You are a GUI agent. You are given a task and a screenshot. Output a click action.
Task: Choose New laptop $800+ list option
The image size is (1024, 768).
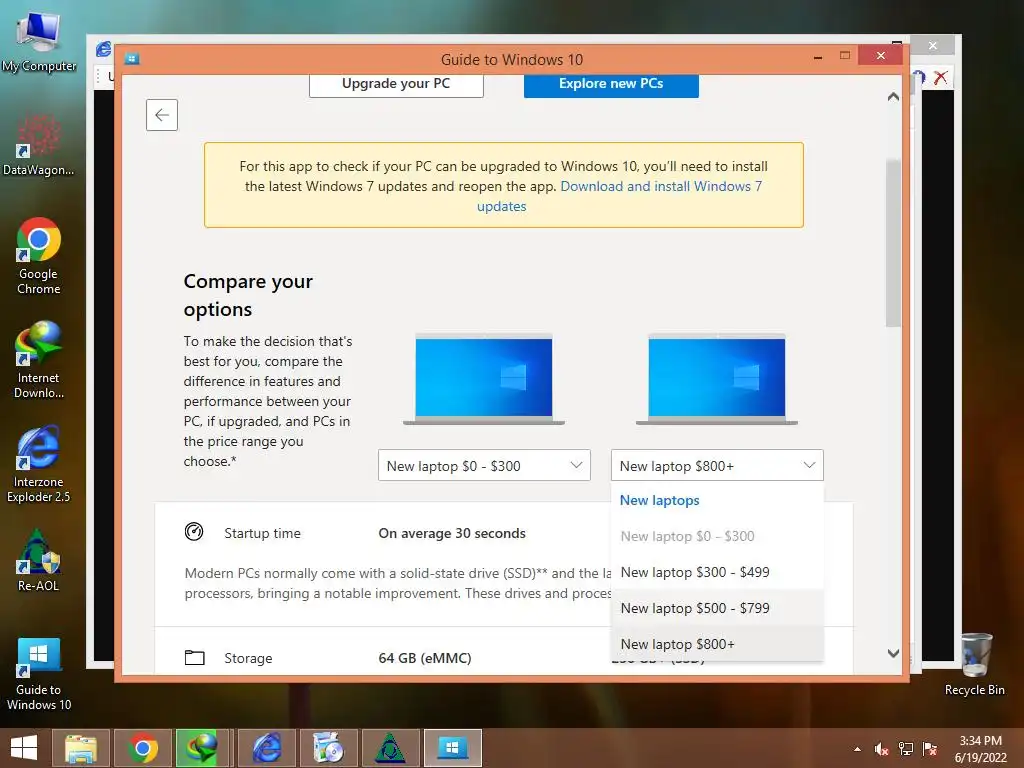(x=716, y=644)
